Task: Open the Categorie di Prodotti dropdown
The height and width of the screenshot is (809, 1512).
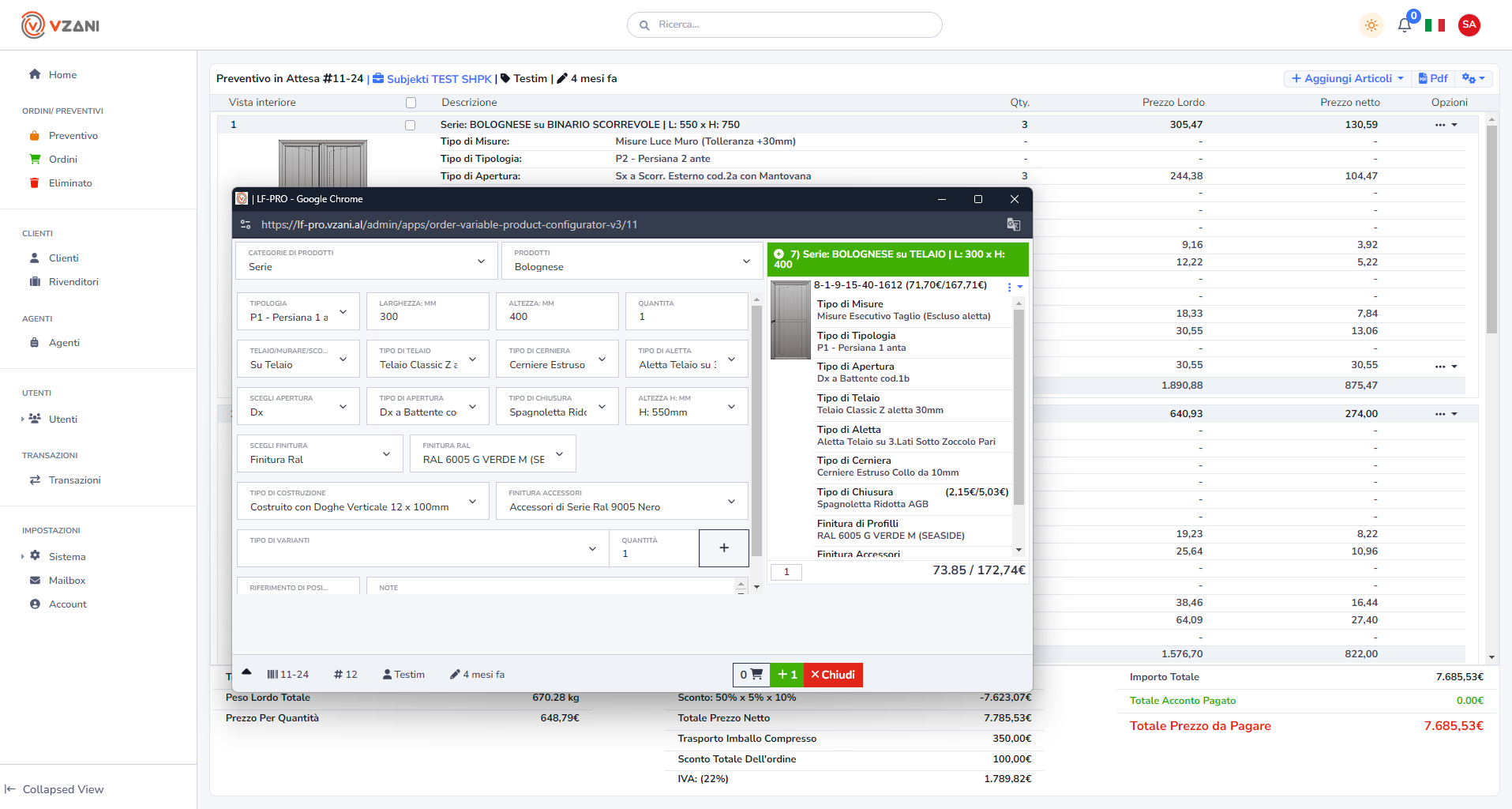Action: [366, 261]
